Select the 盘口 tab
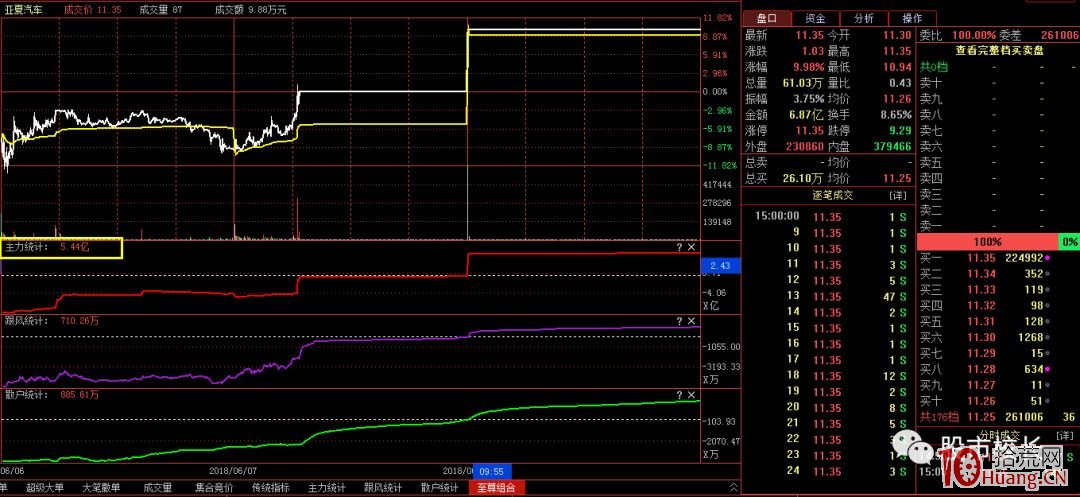This screenshot has height=497, width=1080. click(x=767, y=18)
